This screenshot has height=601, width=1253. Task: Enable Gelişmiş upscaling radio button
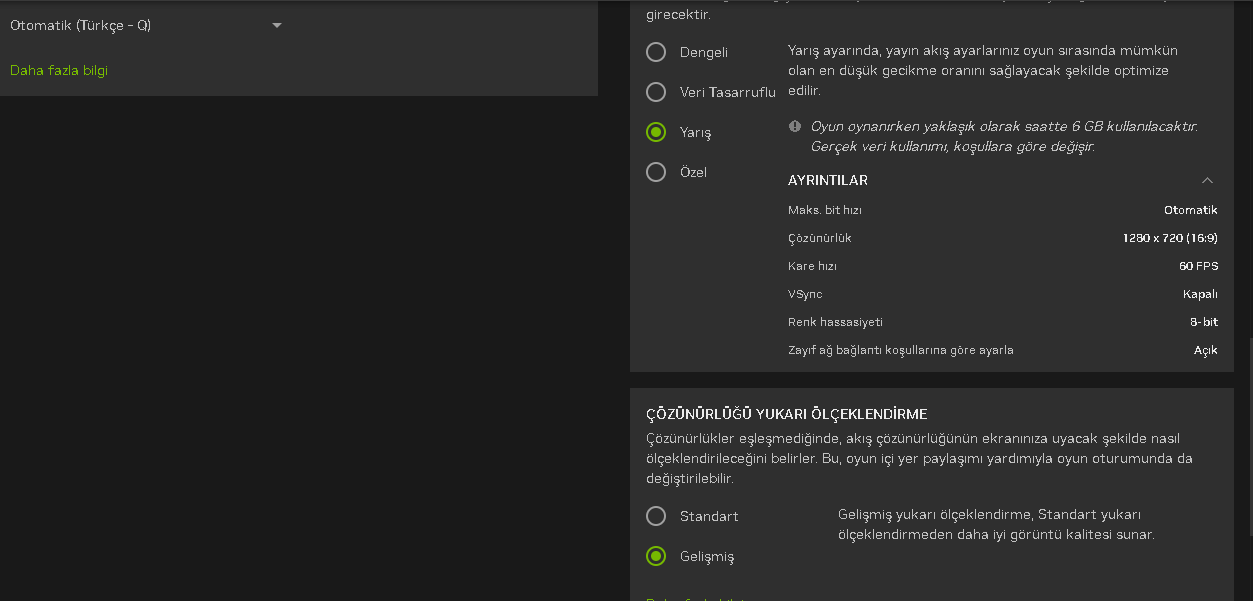[656, 556]
